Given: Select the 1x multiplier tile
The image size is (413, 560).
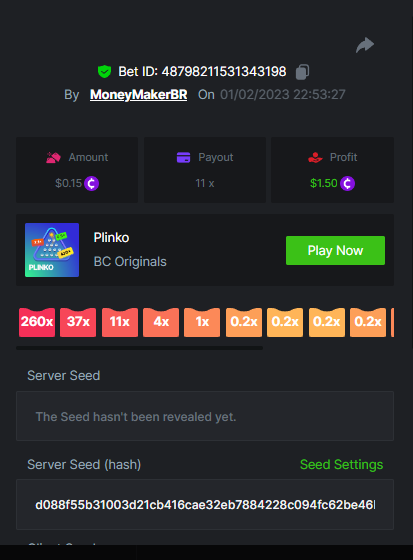Looking at the screenshot, I should [x=202, y=322].
